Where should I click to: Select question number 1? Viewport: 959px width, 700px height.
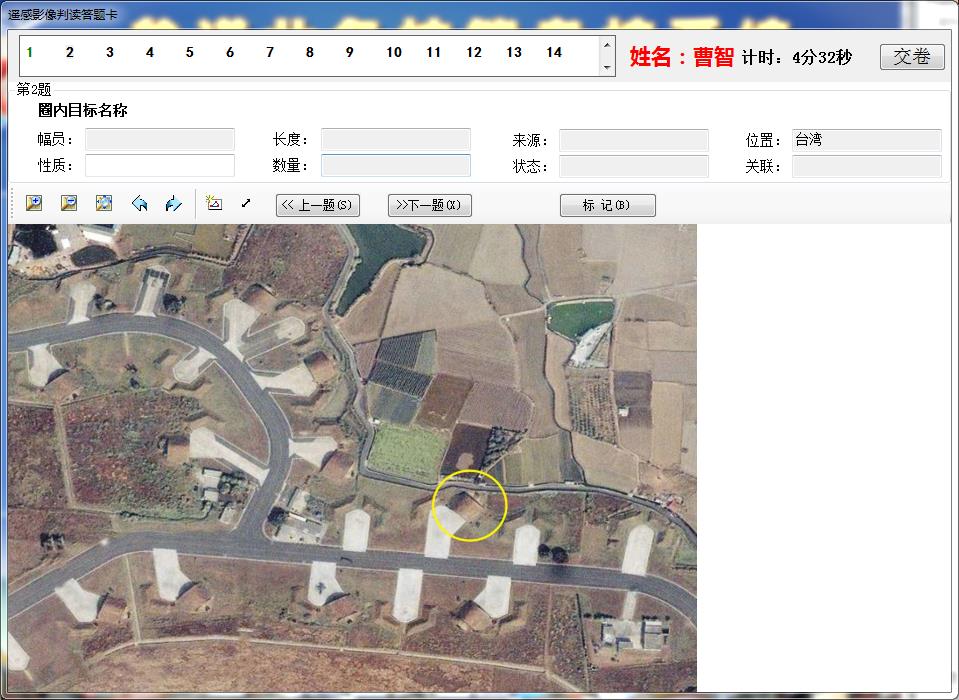pyautogui.click(x=30, y=53)
